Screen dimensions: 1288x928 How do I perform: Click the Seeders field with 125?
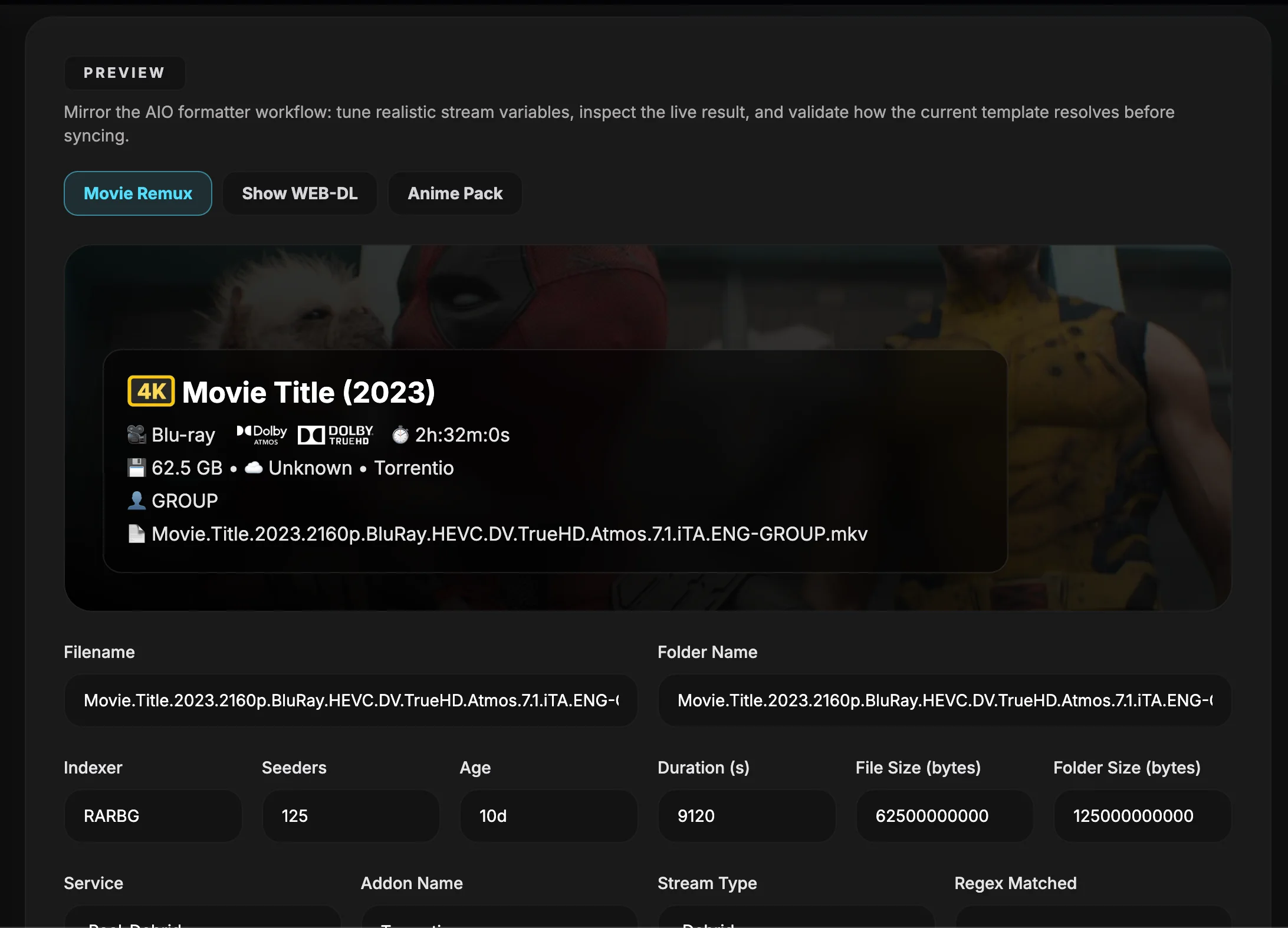click(x=350, y=815)
